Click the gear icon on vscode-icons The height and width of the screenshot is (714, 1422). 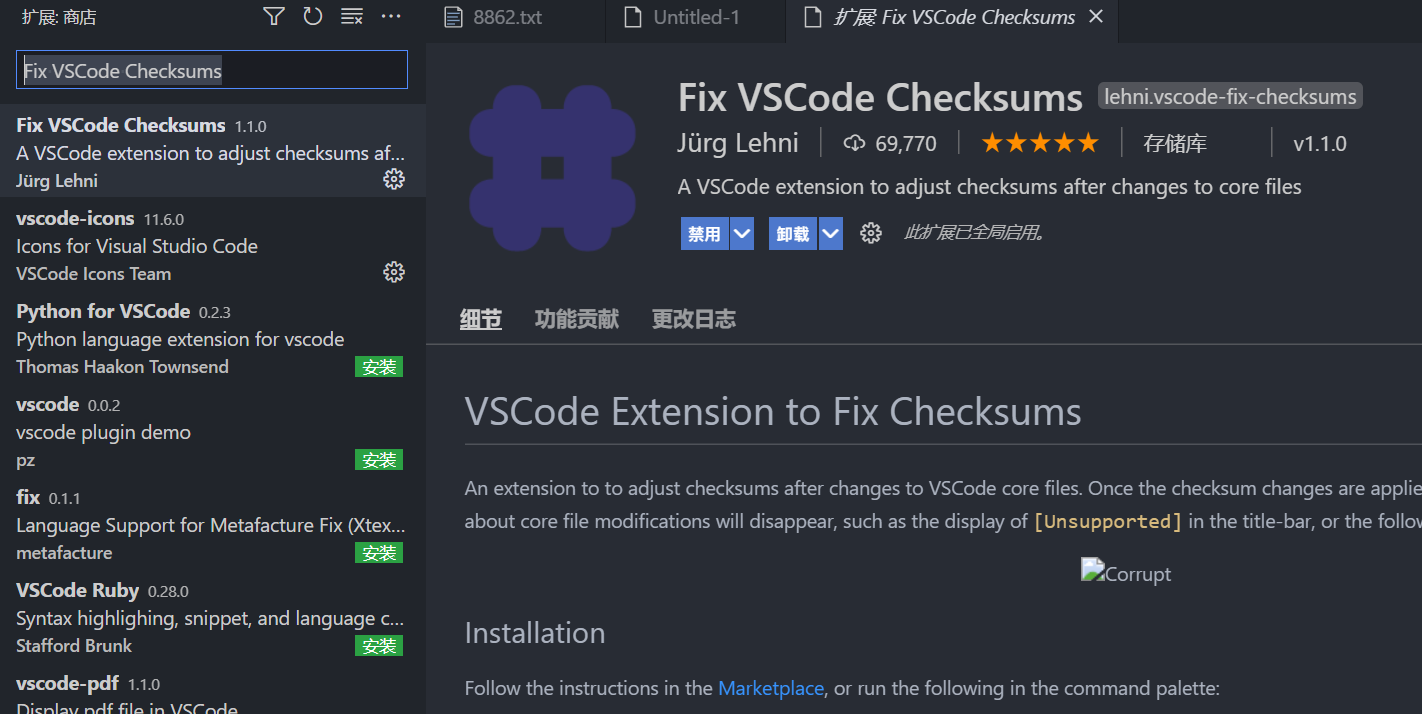394,271
